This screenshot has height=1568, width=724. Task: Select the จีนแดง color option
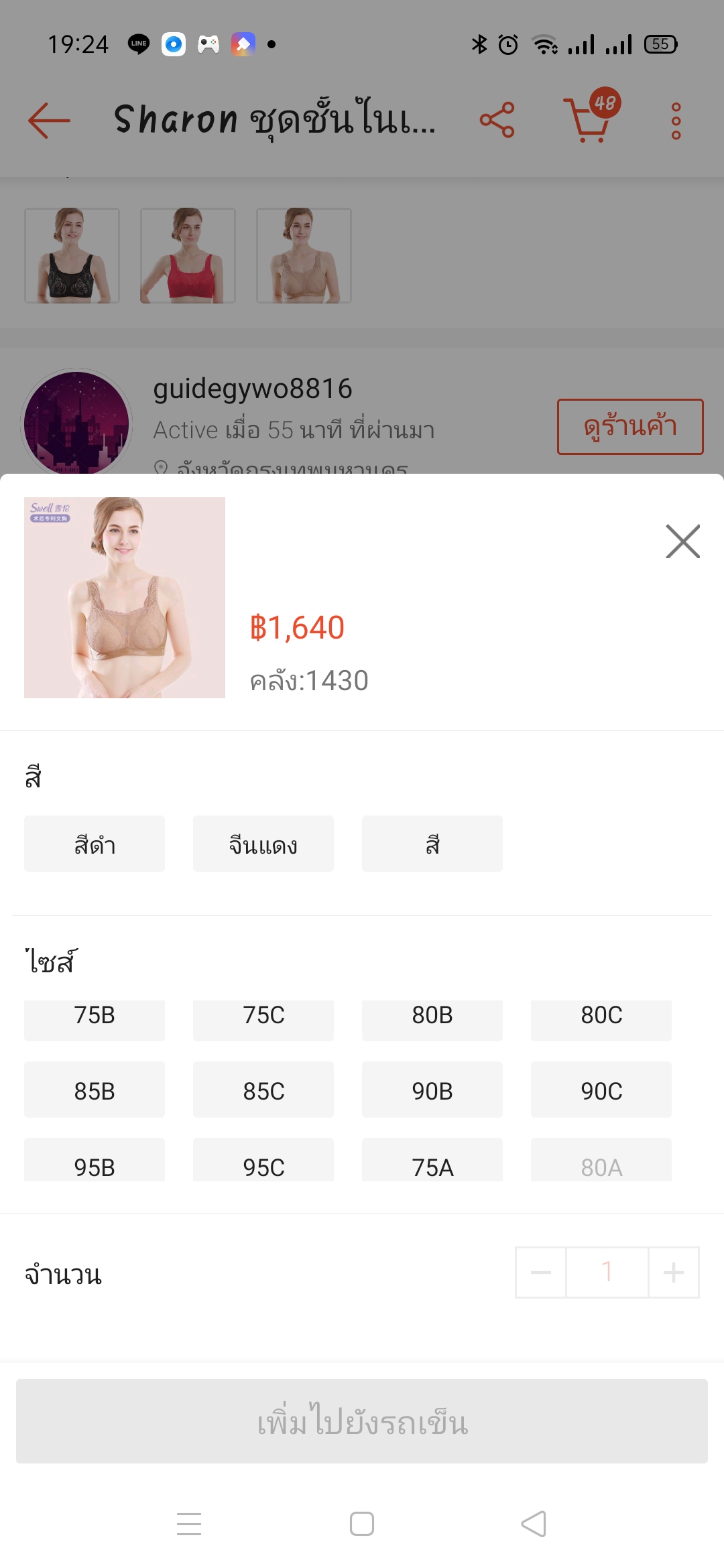[x=263, y=844]
